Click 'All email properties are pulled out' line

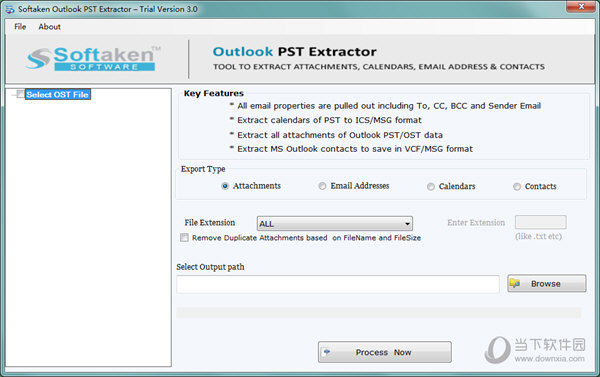(x=389, y=106)
